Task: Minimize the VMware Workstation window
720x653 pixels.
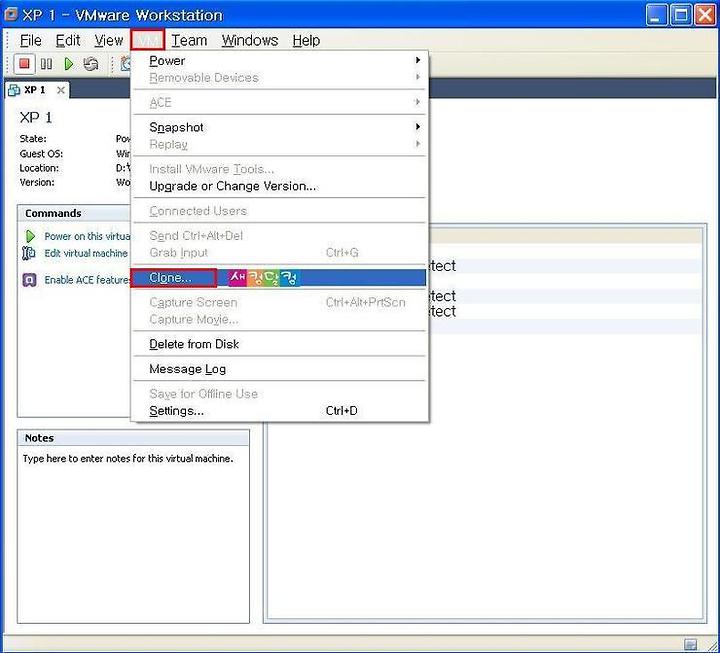Action: coord(657,15)
